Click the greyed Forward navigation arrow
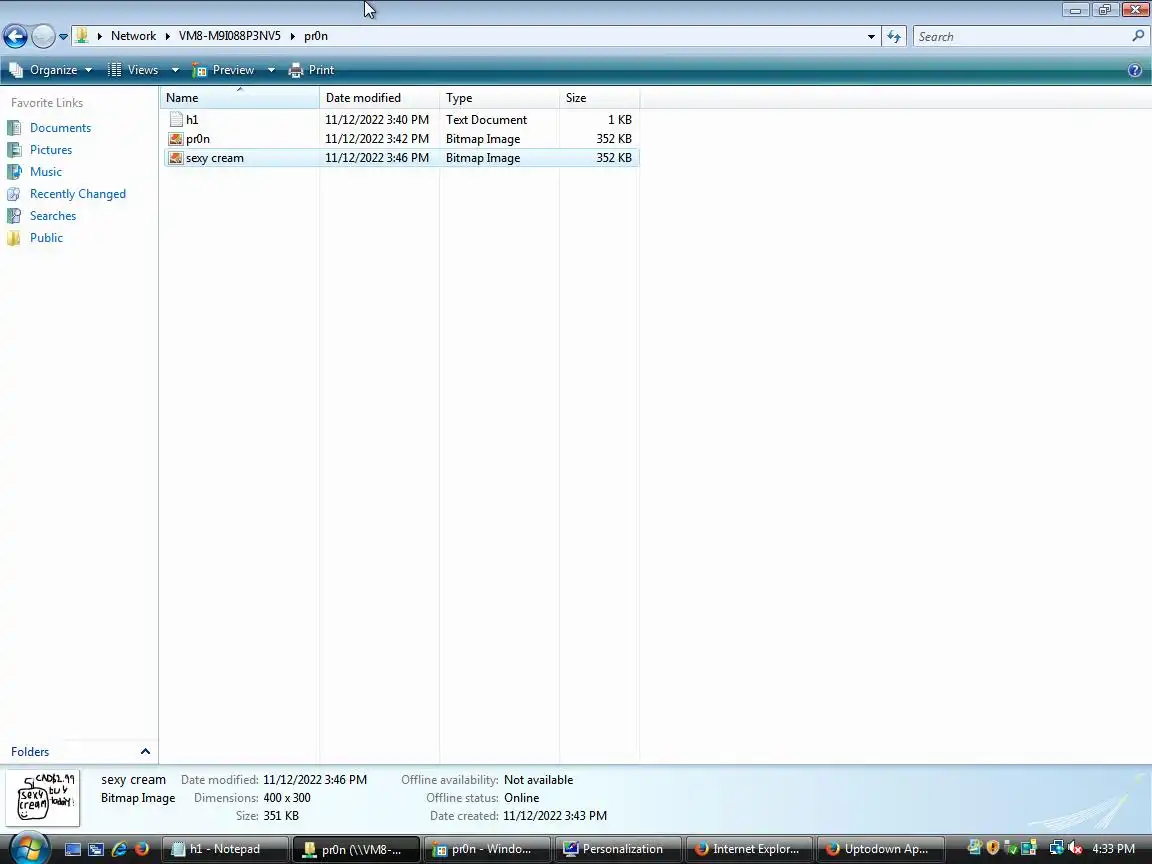Screen dimensions: 1152x864 43,36
